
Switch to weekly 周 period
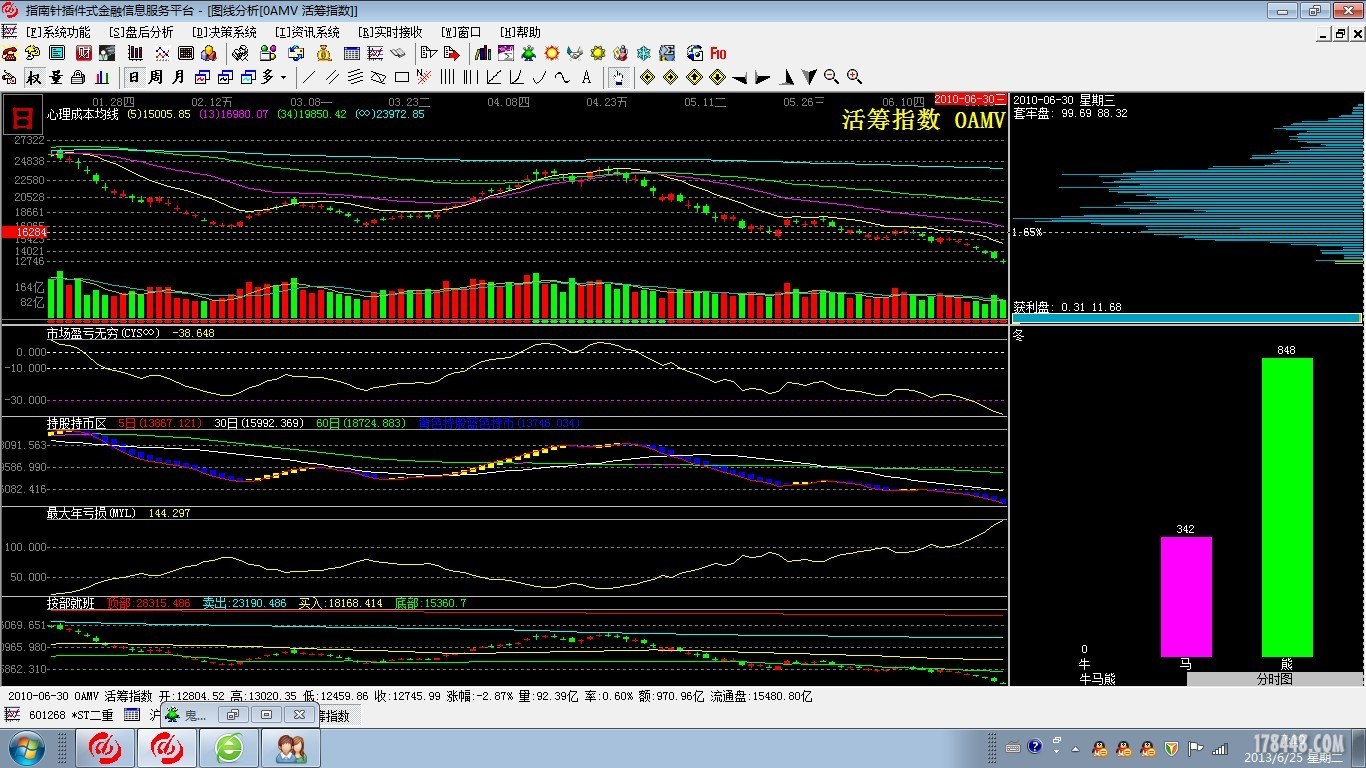click(155, 77)
